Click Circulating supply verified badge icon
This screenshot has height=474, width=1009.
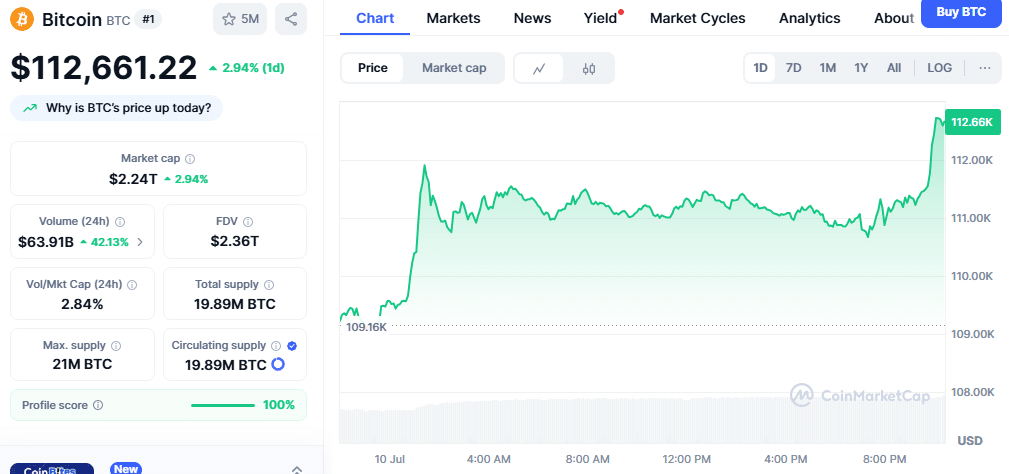(x=292, y=345)
